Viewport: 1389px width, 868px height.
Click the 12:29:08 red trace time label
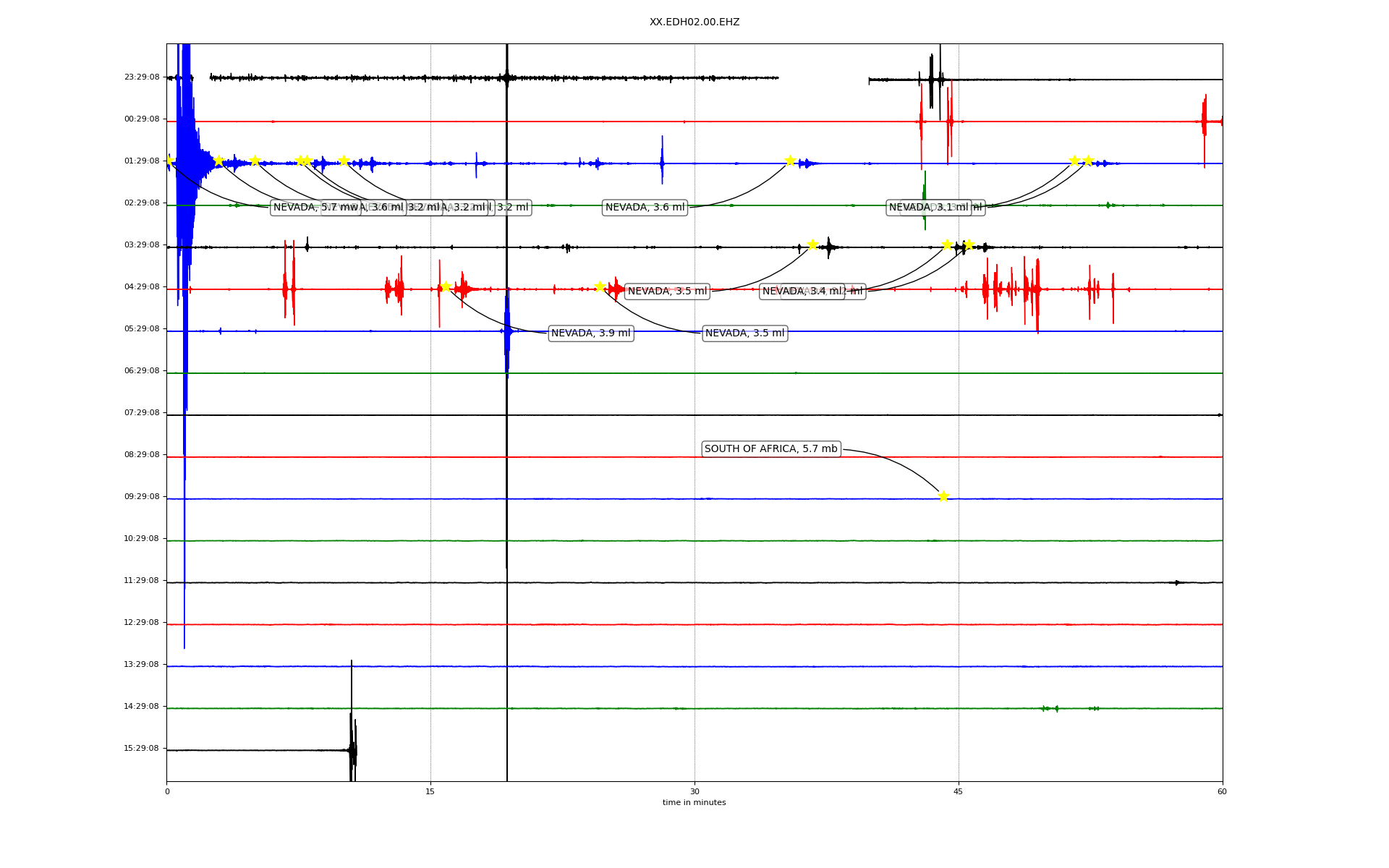tap(142, 623)
